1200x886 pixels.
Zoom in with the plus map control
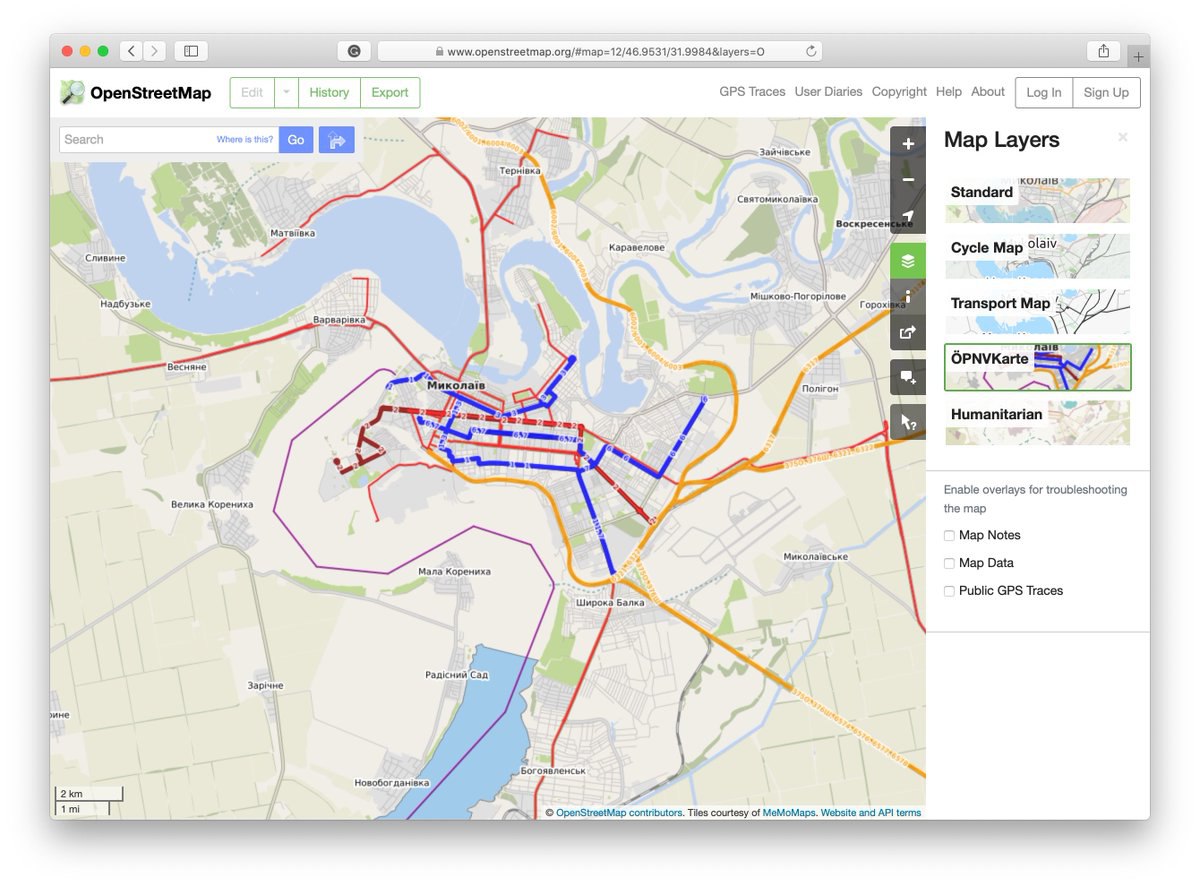[x=908, y=144]
